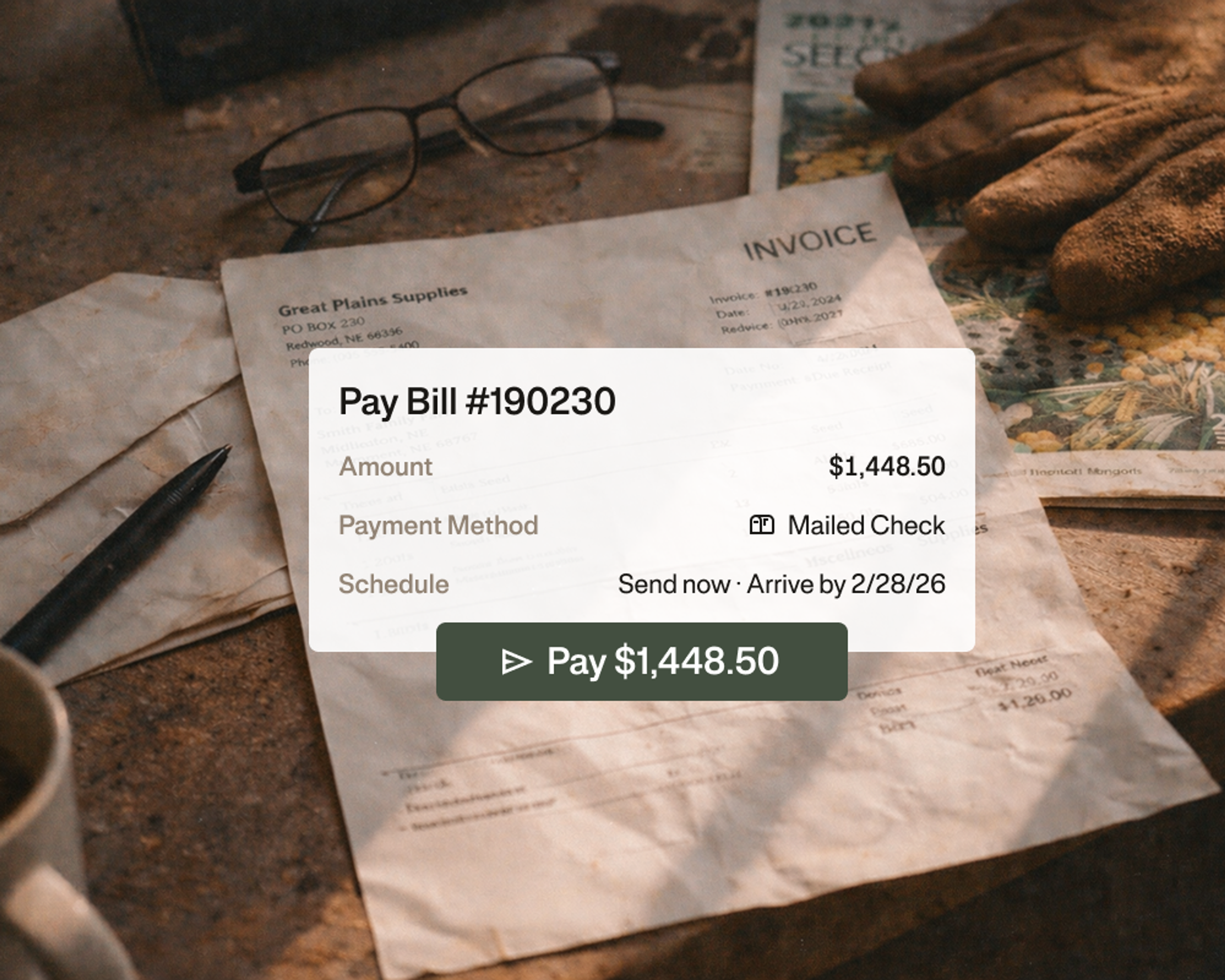Click the PO BOX 230 address line
Screen dimensions: 1225x980
[x=323, y=325]
